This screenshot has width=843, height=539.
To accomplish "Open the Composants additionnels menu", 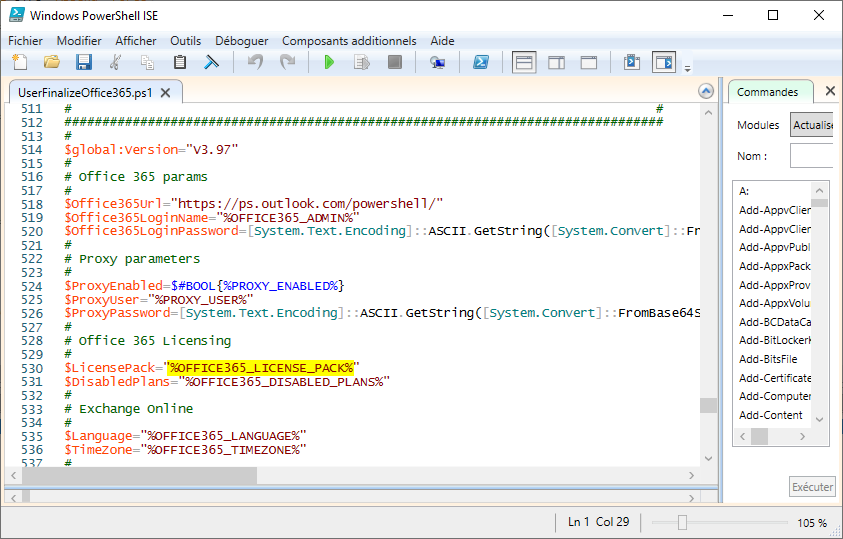I will coord(349,41).
